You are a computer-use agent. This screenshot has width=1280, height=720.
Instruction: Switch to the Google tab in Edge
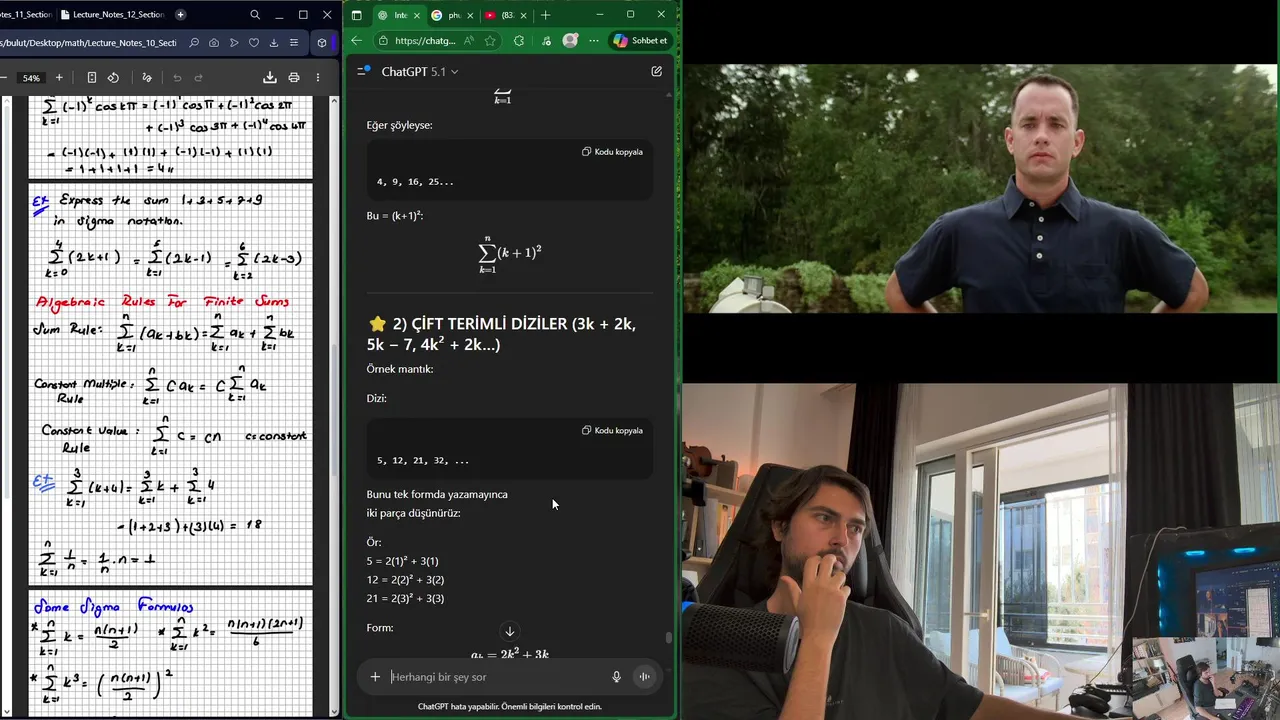click(x=451, y=15)
